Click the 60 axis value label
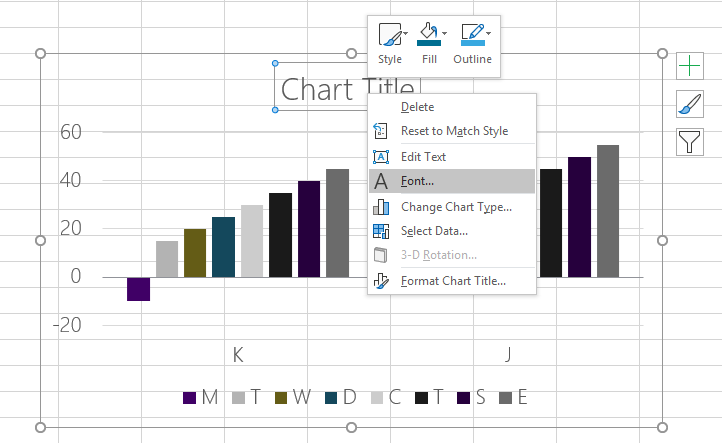722x443 pixels. coord(71,132)
